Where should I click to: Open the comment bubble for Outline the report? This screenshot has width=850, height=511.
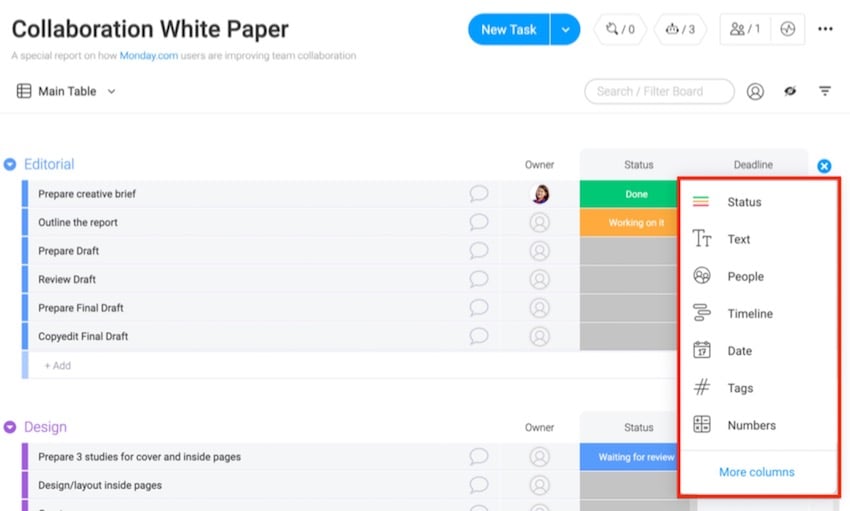(x=479, y=222)
